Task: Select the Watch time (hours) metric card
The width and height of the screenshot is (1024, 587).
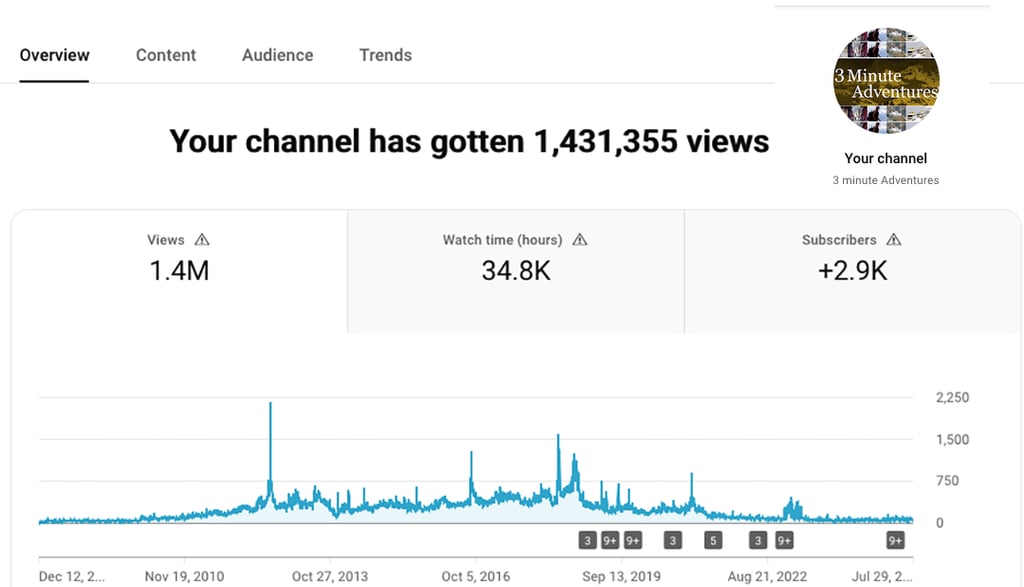Action: pyautogui.click(x=516, y=272)
